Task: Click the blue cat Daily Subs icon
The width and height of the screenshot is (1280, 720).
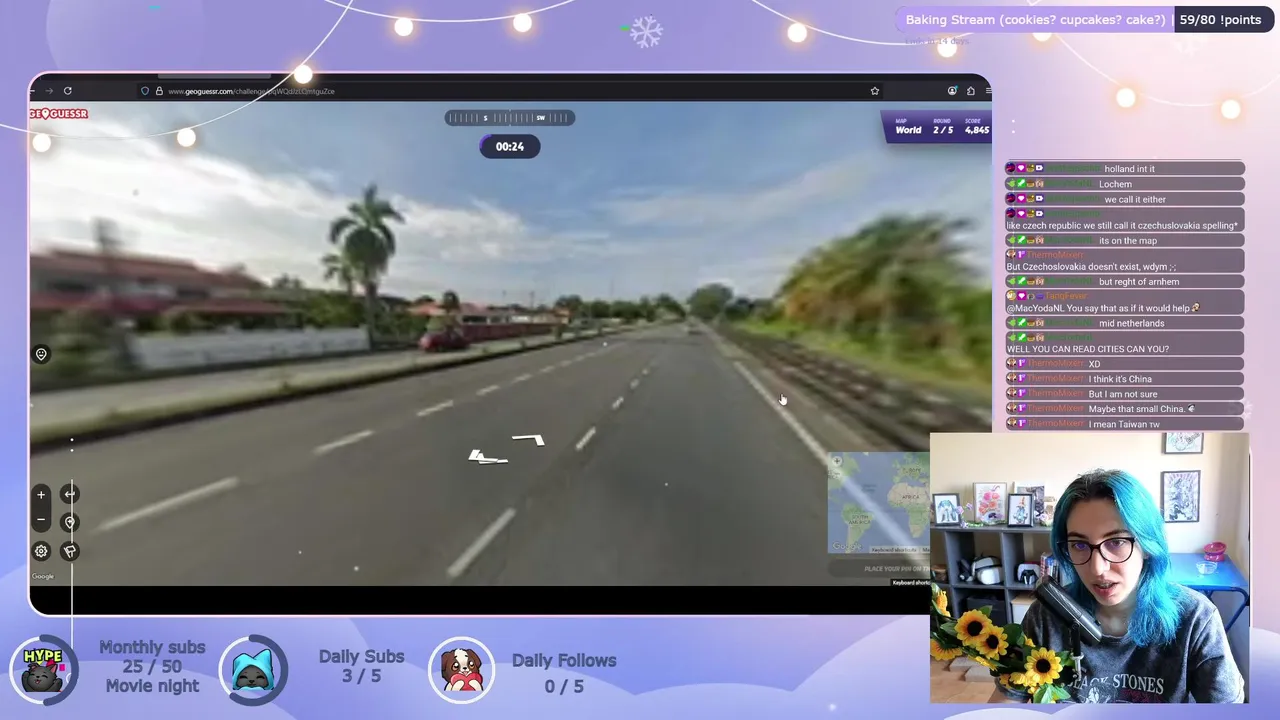Action: point(254,670)
